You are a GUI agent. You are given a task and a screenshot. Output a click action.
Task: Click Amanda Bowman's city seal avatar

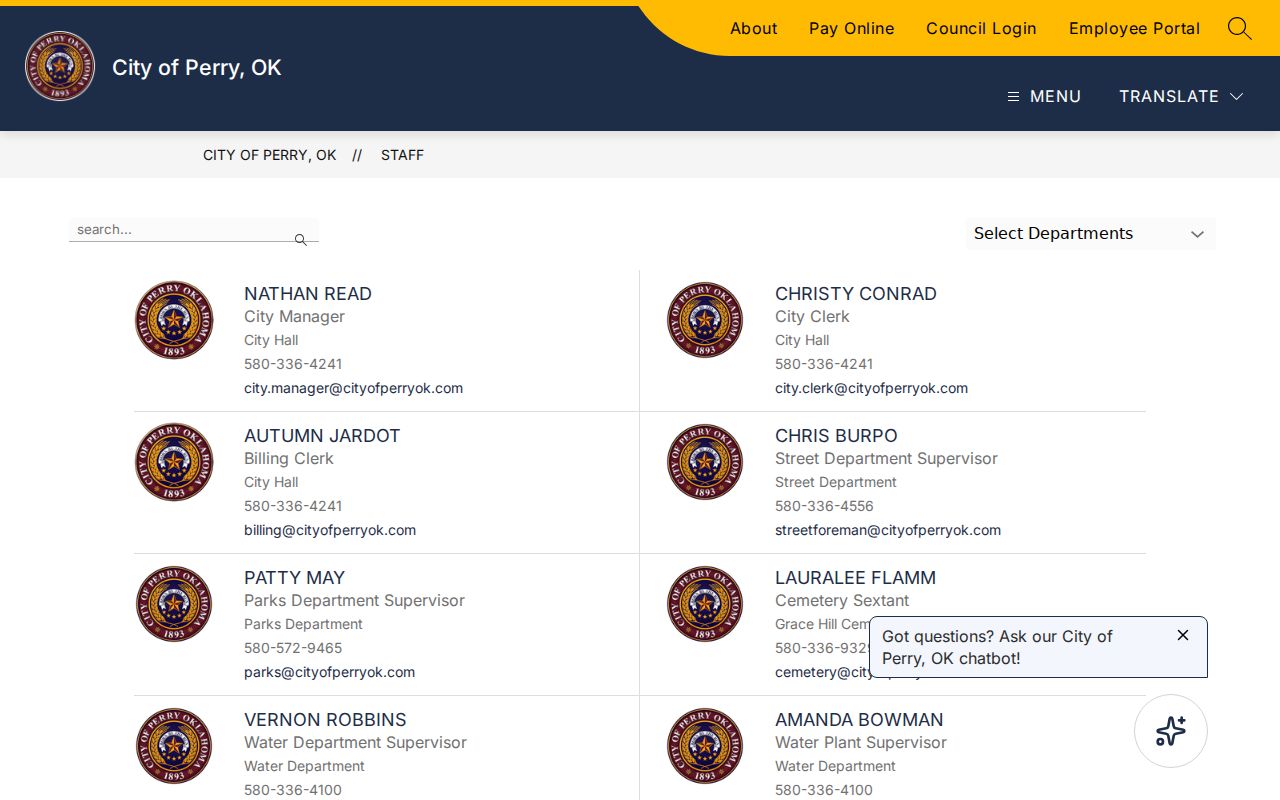pos(705,746)
